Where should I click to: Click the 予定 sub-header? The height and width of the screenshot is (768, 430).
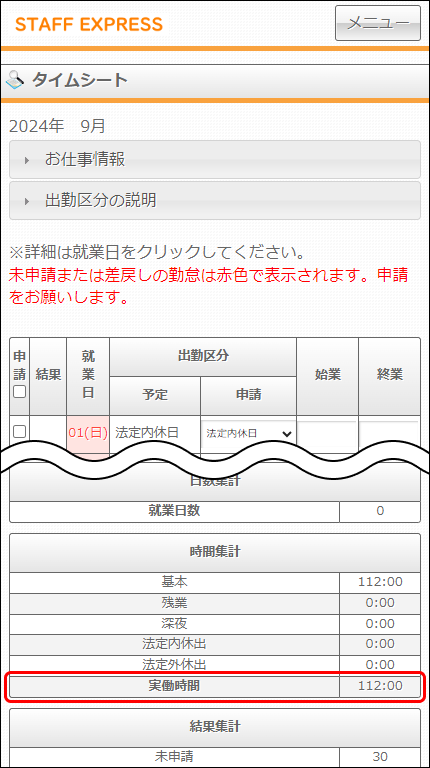[x=155, y=396]
